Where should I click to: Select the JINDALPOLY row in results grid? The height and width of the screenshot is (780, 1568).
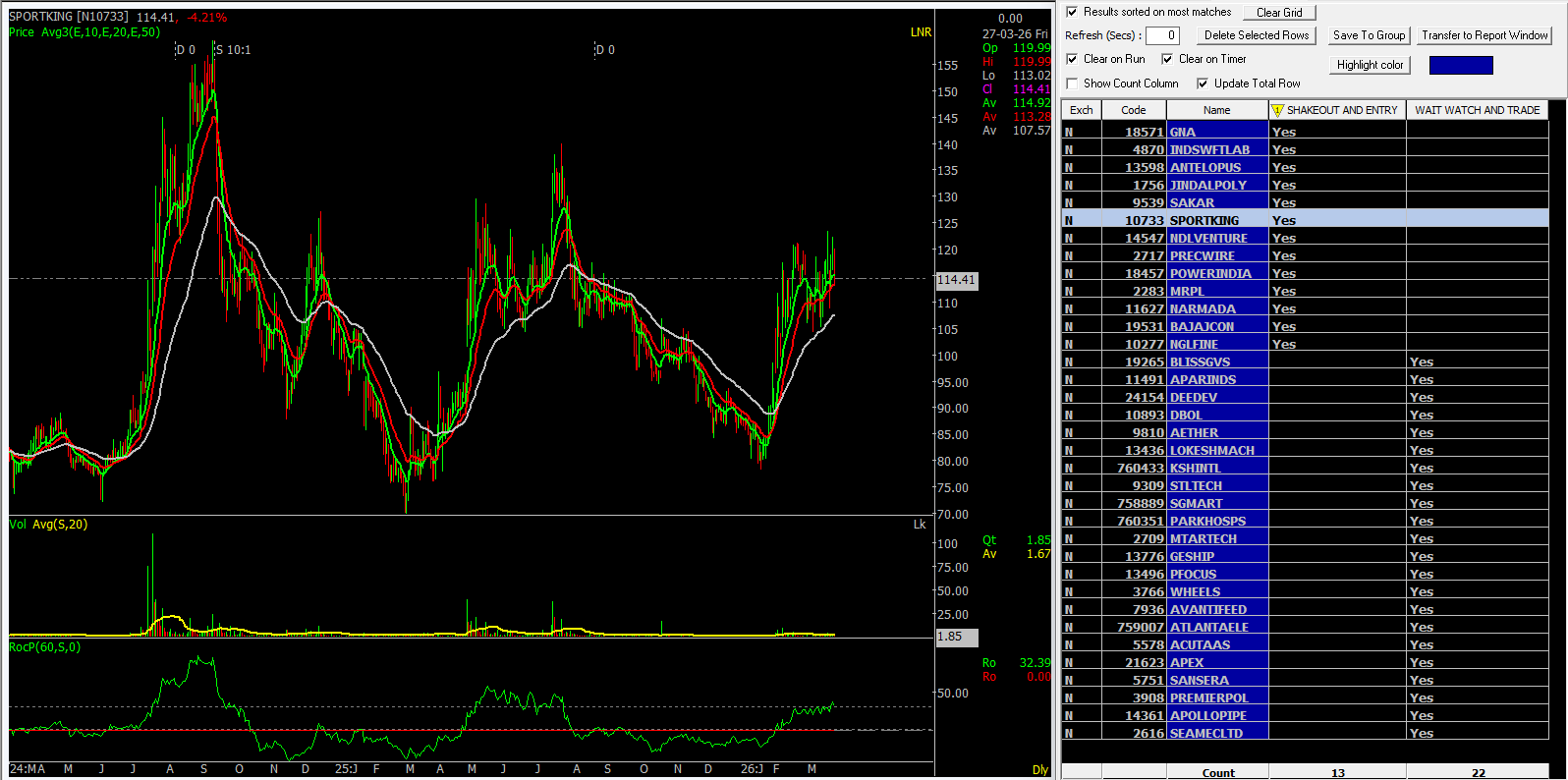pos(1207,186)
